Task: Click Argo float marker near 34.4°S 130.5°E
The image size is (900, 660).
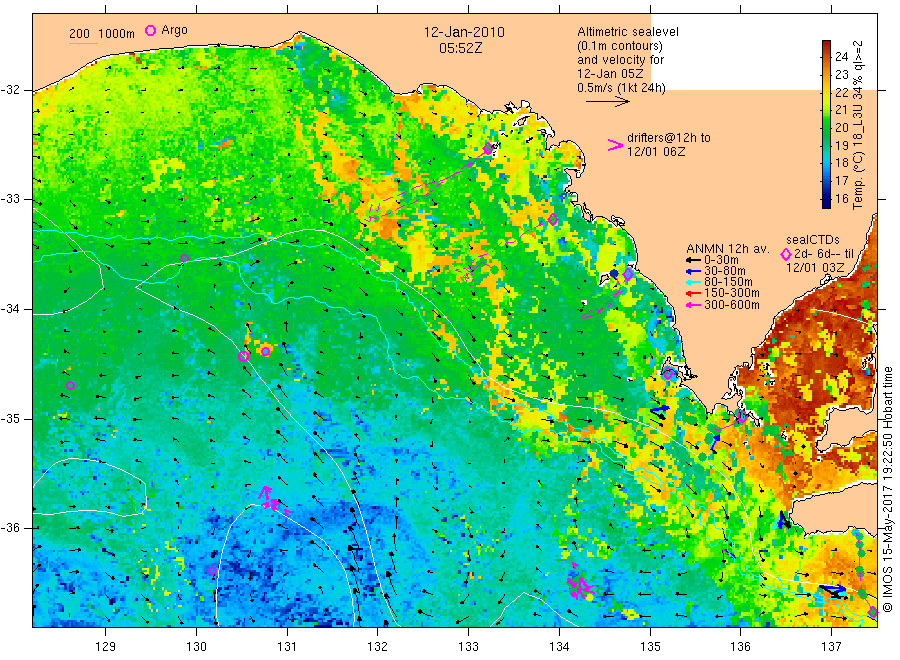Action: tap(243, 356)
